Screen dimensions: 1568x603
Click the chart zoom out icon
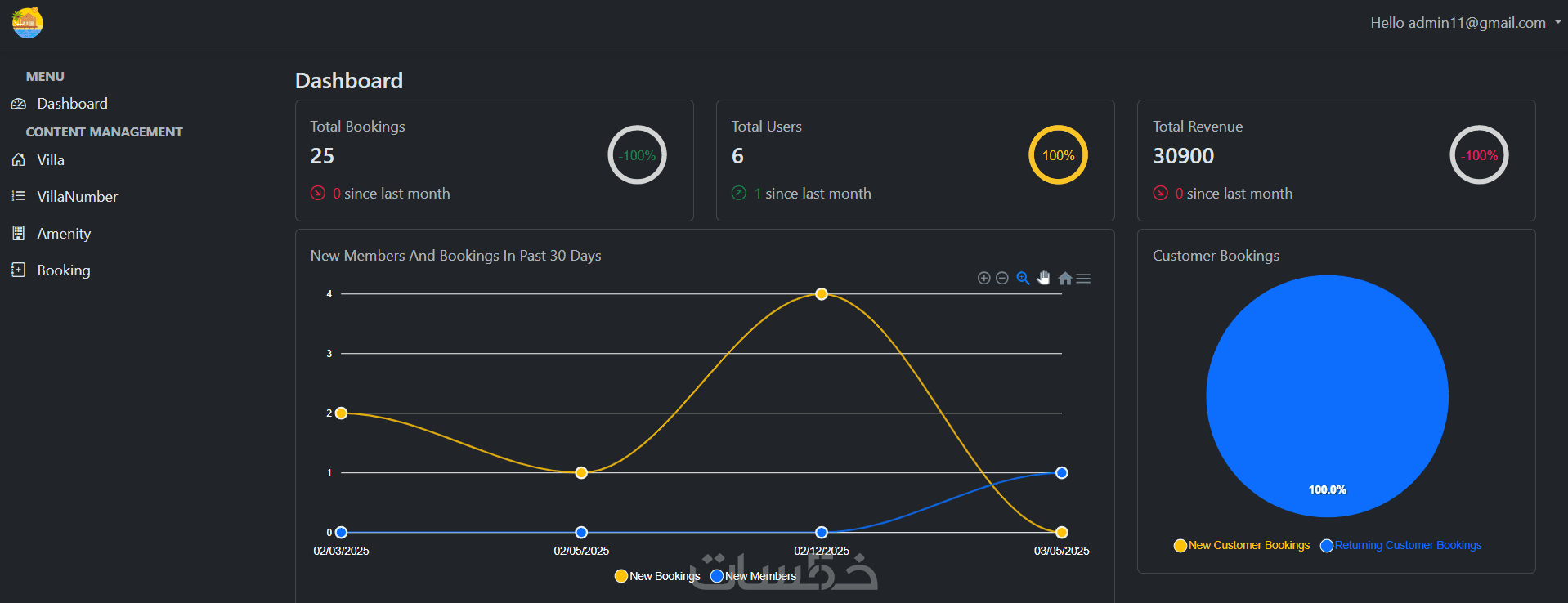[x=1002, y=279]
